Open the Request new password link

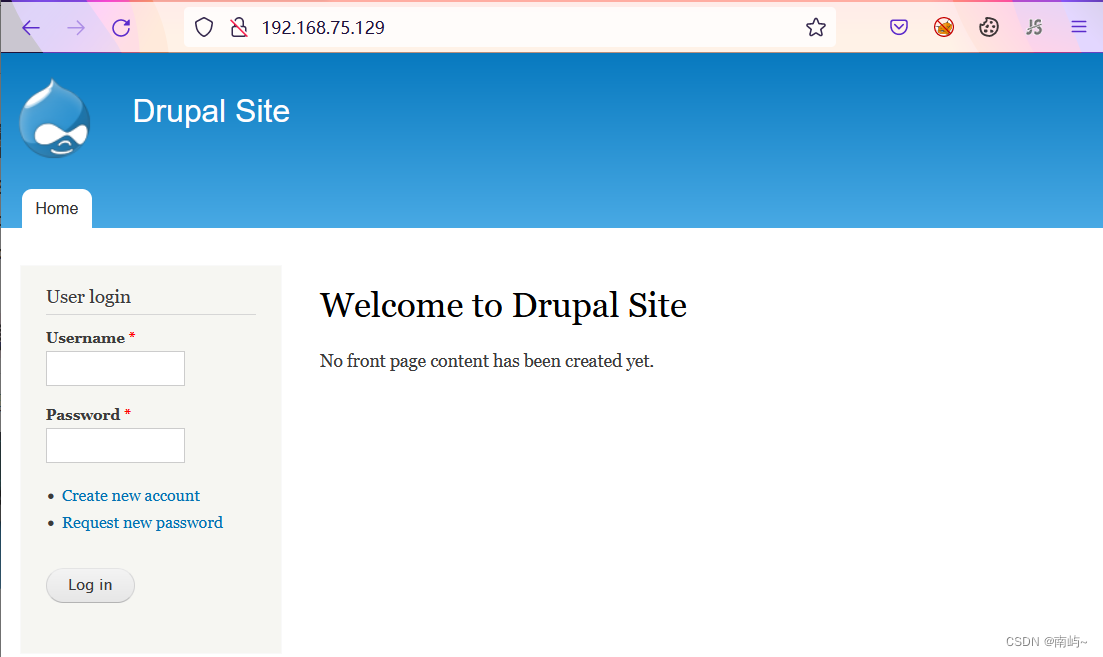[142, 523]
